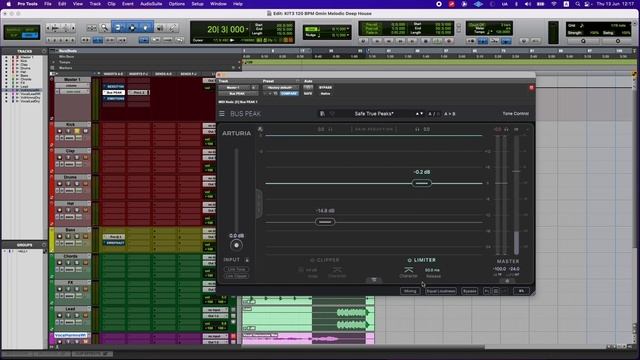The height and width of the screenshot is (360, 640).
Task: Toggle BYPASS in the plugin window header
Action: [325, 87]
